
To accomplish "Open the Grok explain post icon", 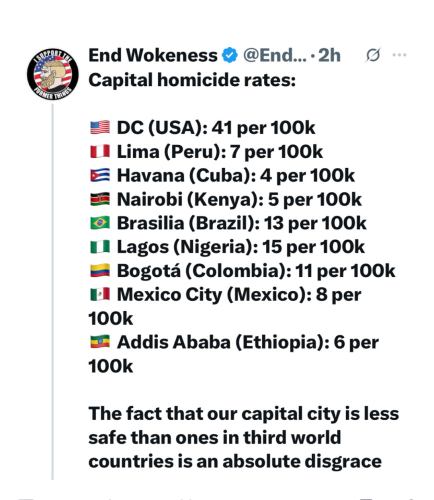I will coord(373,55).
